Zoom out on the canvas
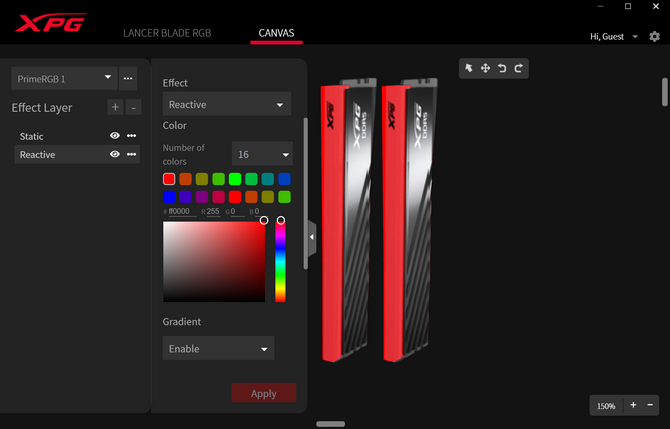 (x=650, y=405)
